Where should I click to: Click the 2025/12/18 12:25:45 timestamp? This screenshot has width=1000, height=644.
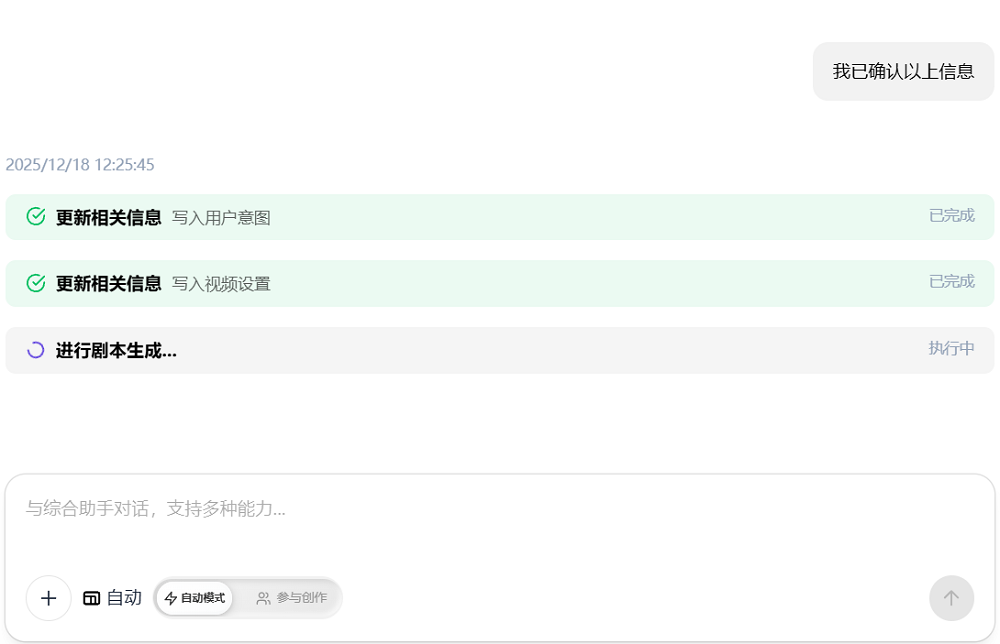point(80,165)
